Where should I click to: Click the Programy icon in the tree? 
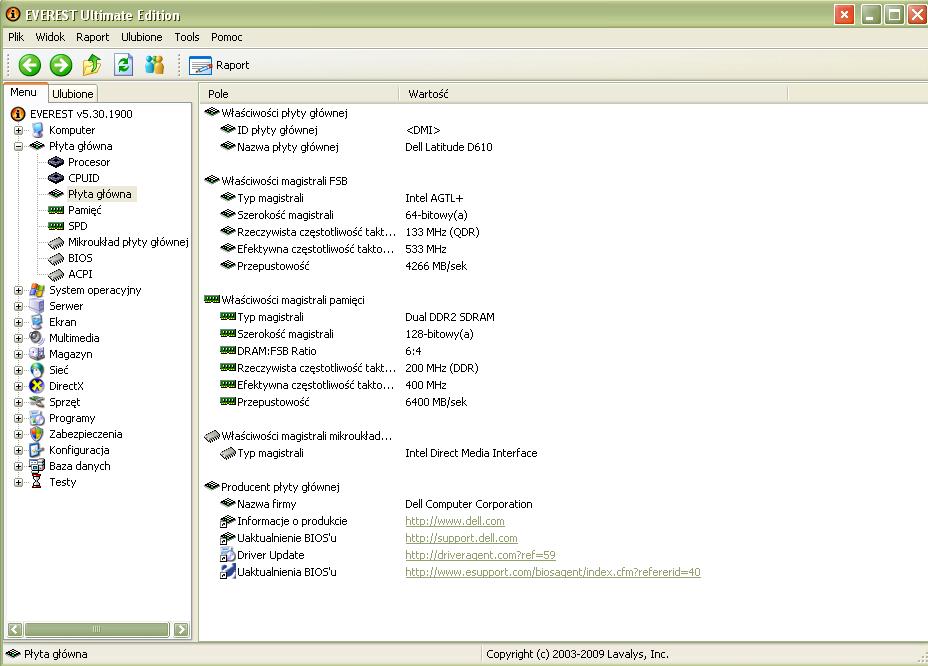pyautogui.click(x=37, y=418)
